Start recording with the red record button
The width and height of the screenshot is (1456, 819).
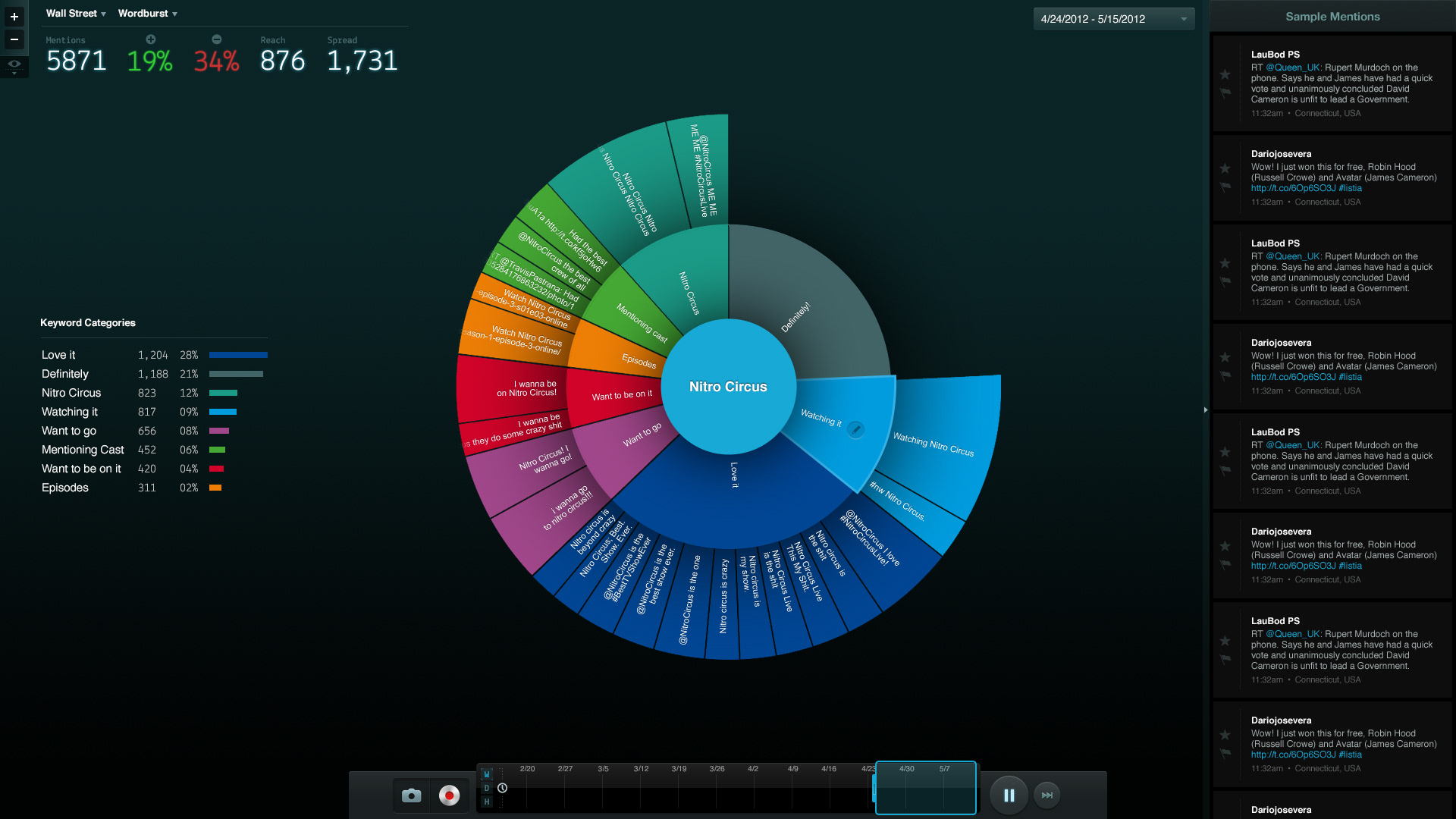coord(449,795)
